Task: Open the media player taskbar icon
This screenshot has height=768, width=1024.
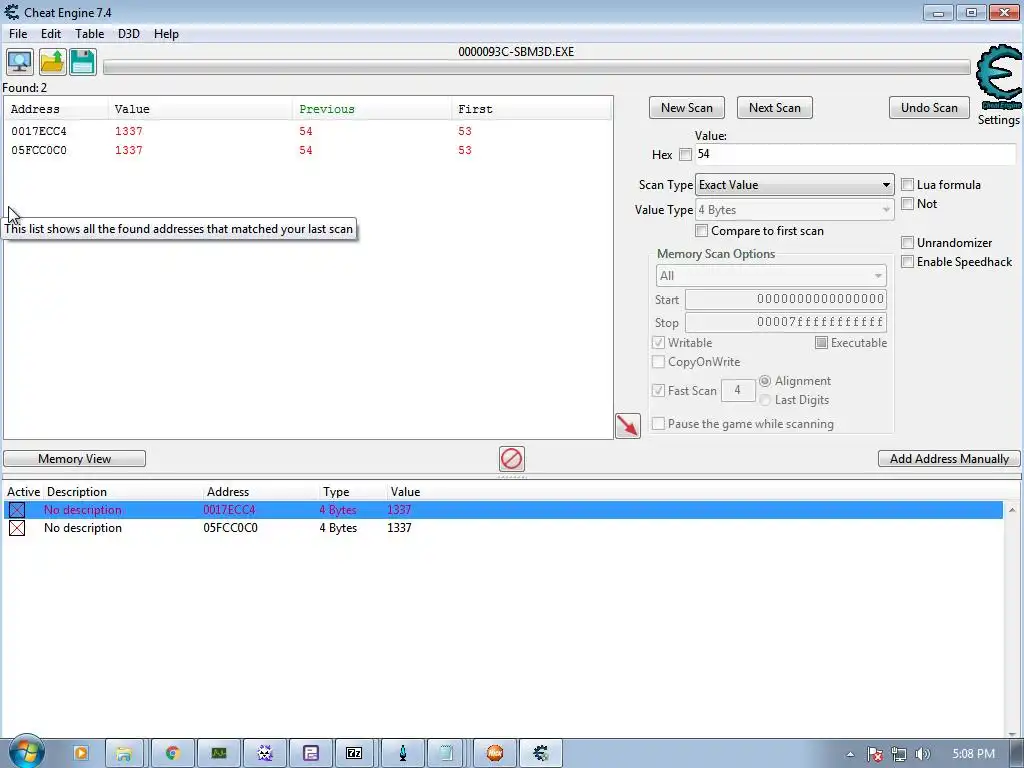Action: (x=81, y=753)
